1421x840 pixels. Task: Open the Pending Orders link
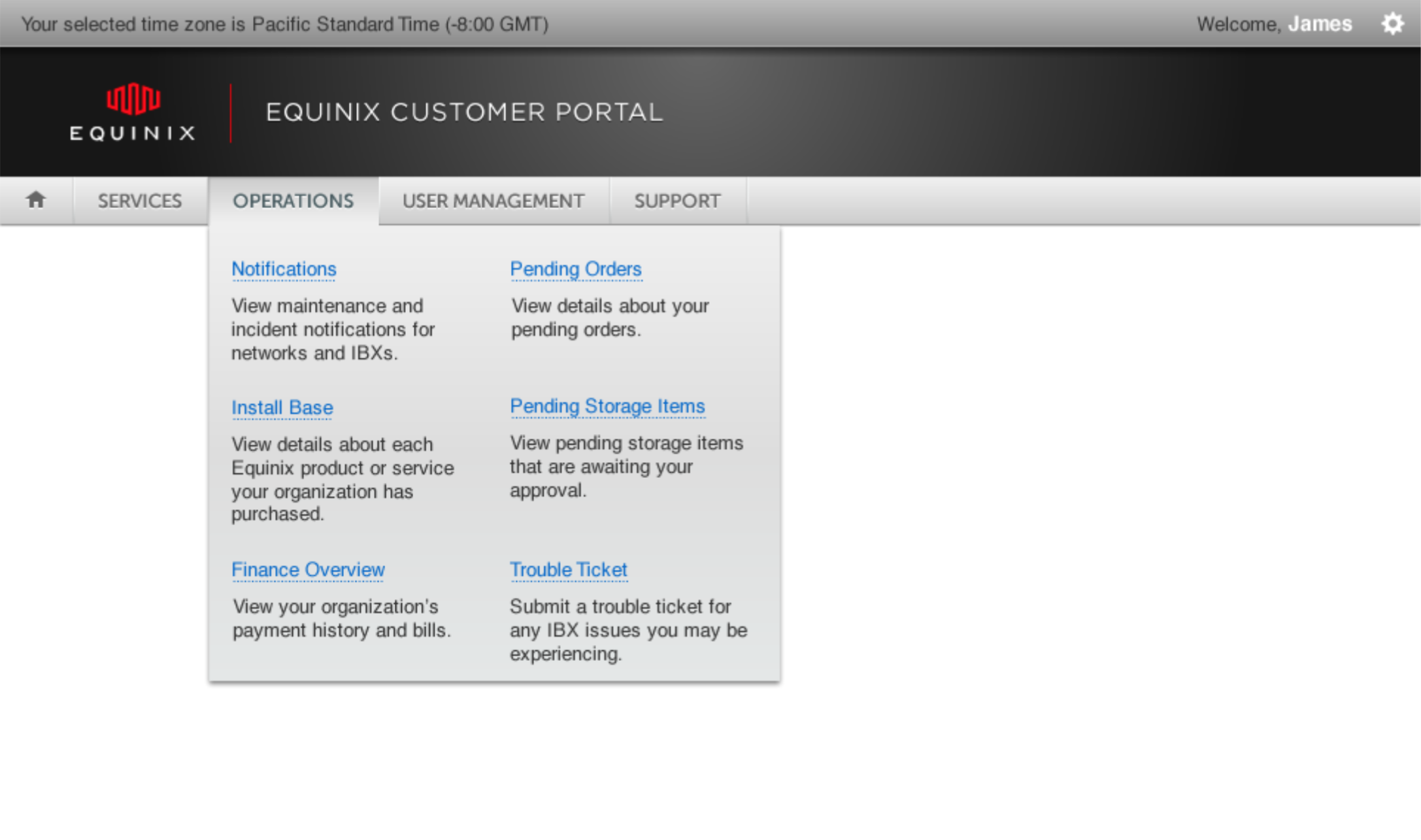pos(576,269)
